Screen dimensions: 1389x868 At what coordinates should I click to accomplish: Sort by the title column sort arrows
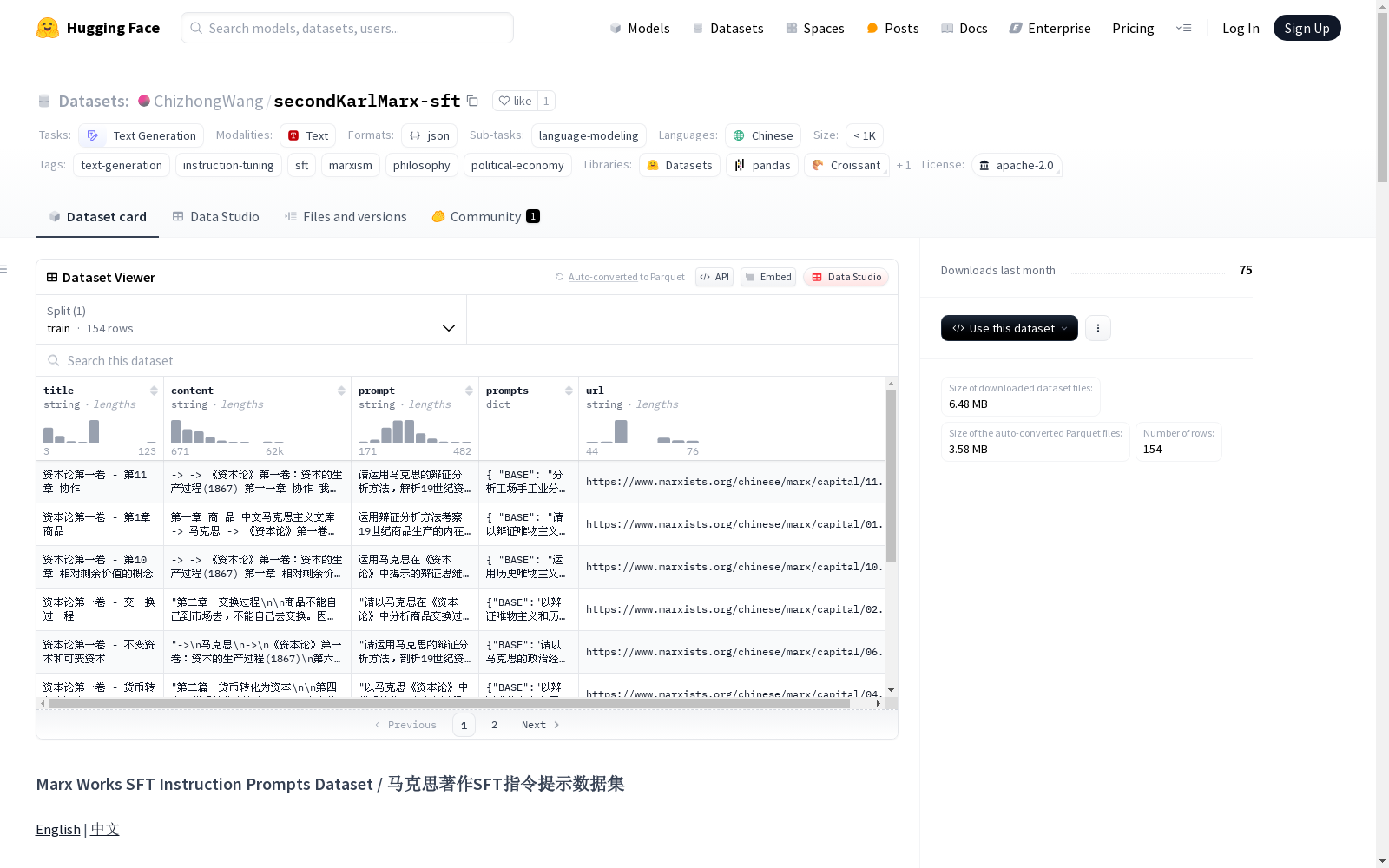click(154, 391)
